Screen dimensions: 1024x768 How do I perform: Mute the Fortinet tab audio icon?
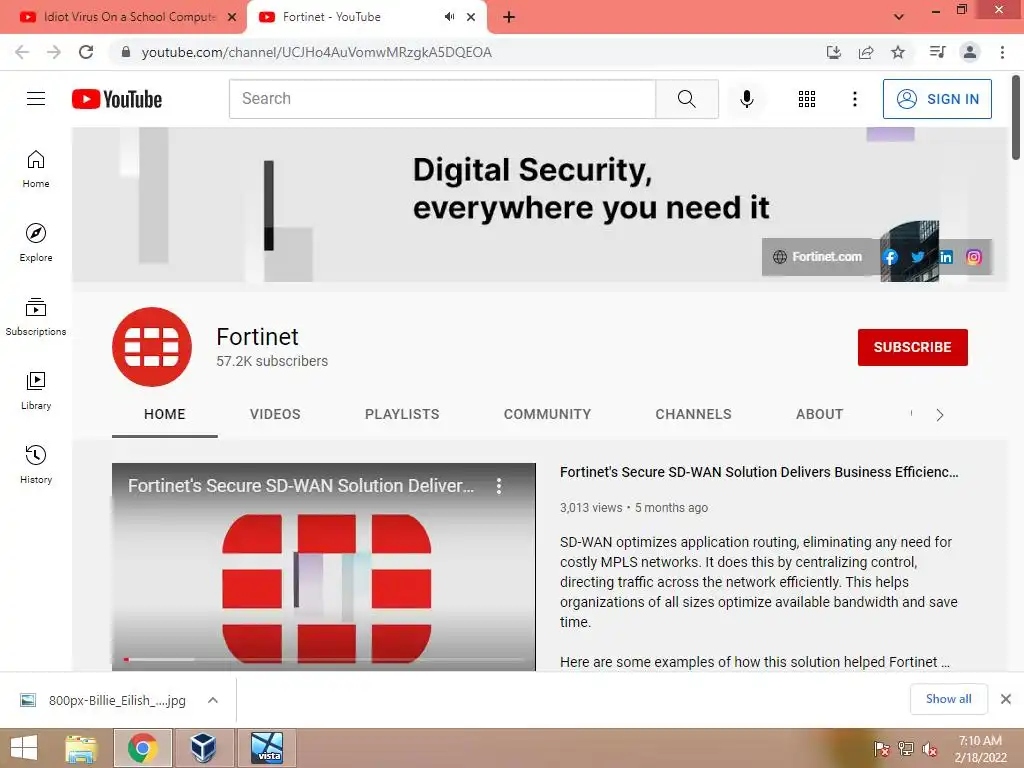click(x=449, y=17)
